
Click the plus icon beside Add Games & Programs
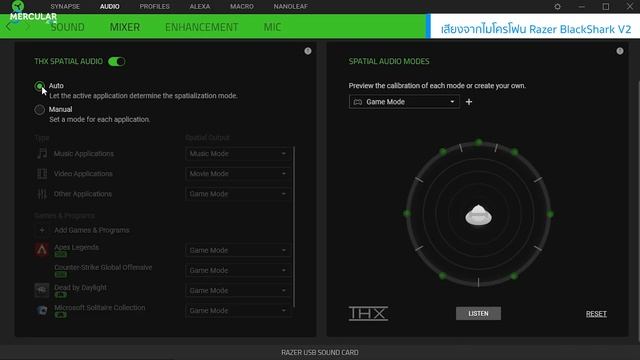point(42,230)
